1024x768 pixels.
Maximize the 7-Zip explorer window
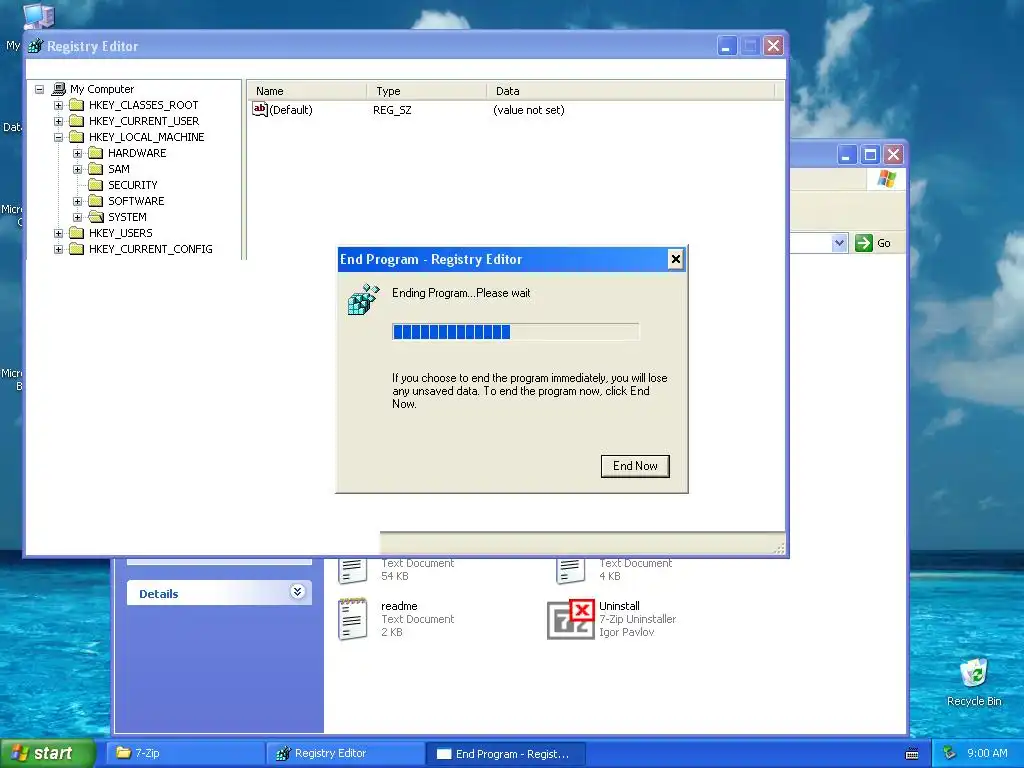click(870, 155)
